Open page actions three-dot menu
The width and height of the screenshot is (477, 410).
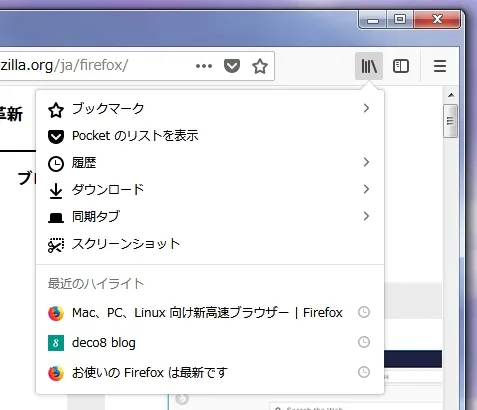point(204,66)
